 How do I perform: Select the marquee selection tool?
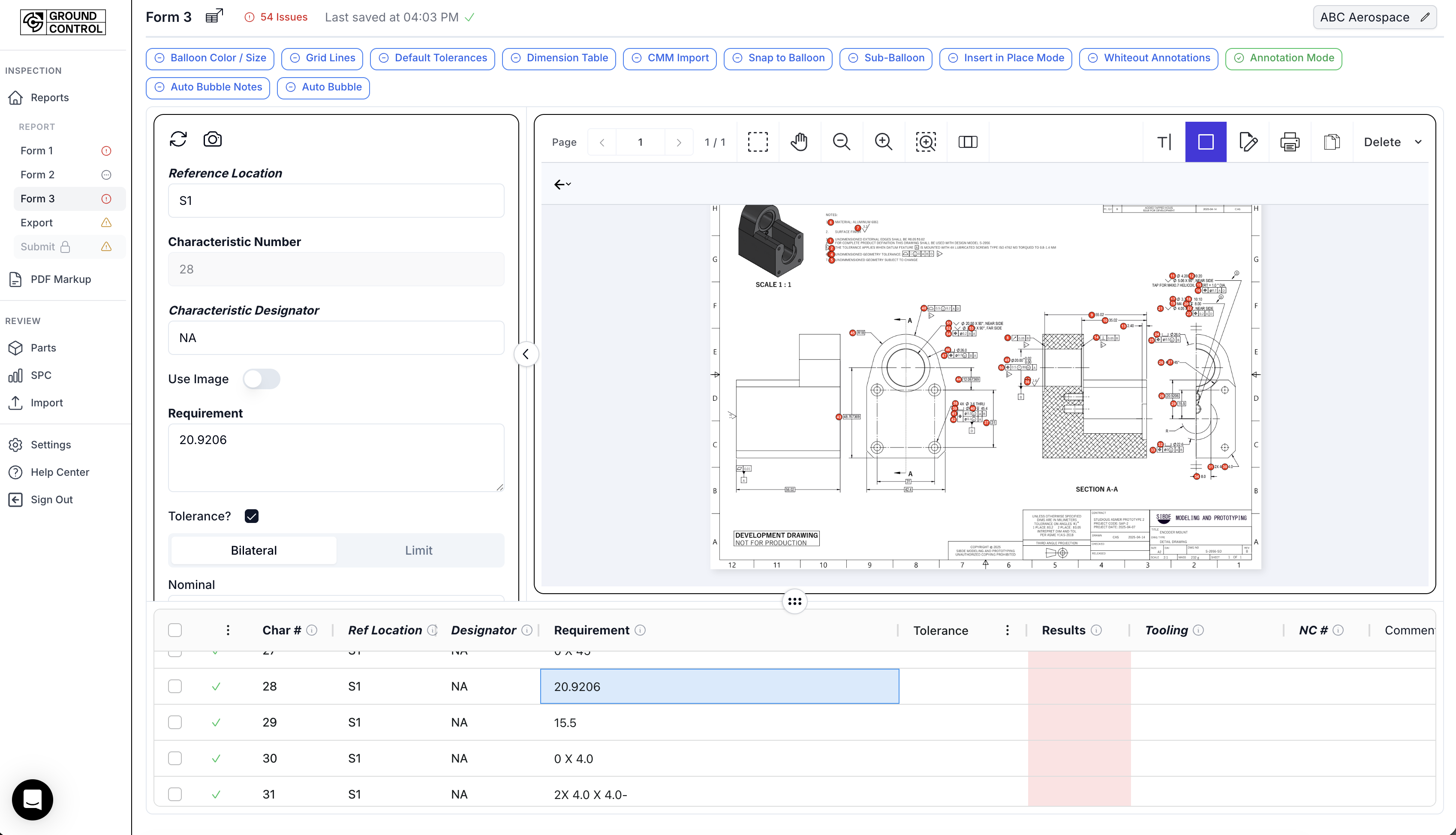758,141
